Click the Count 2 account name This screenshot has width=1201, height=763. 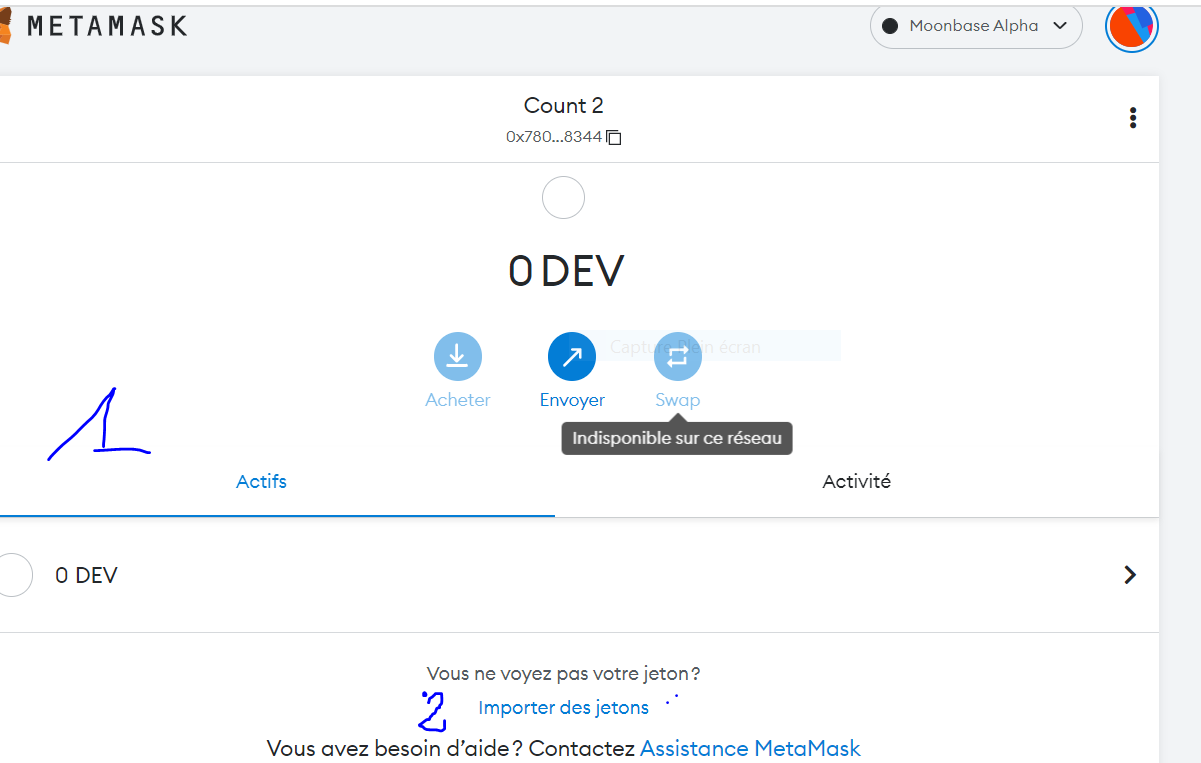tap(563, 106)
